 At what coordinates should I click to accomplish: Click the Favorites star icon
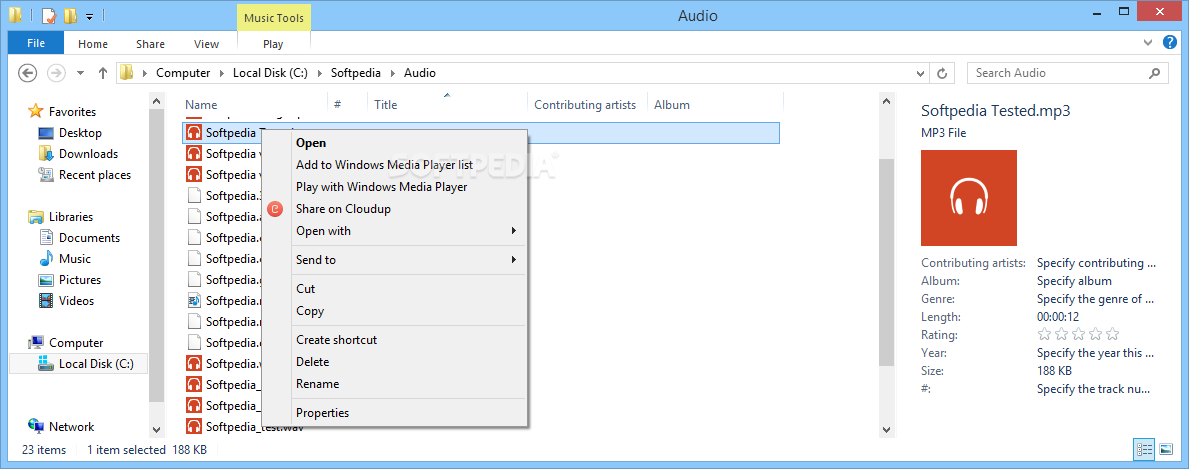[35, 112]
